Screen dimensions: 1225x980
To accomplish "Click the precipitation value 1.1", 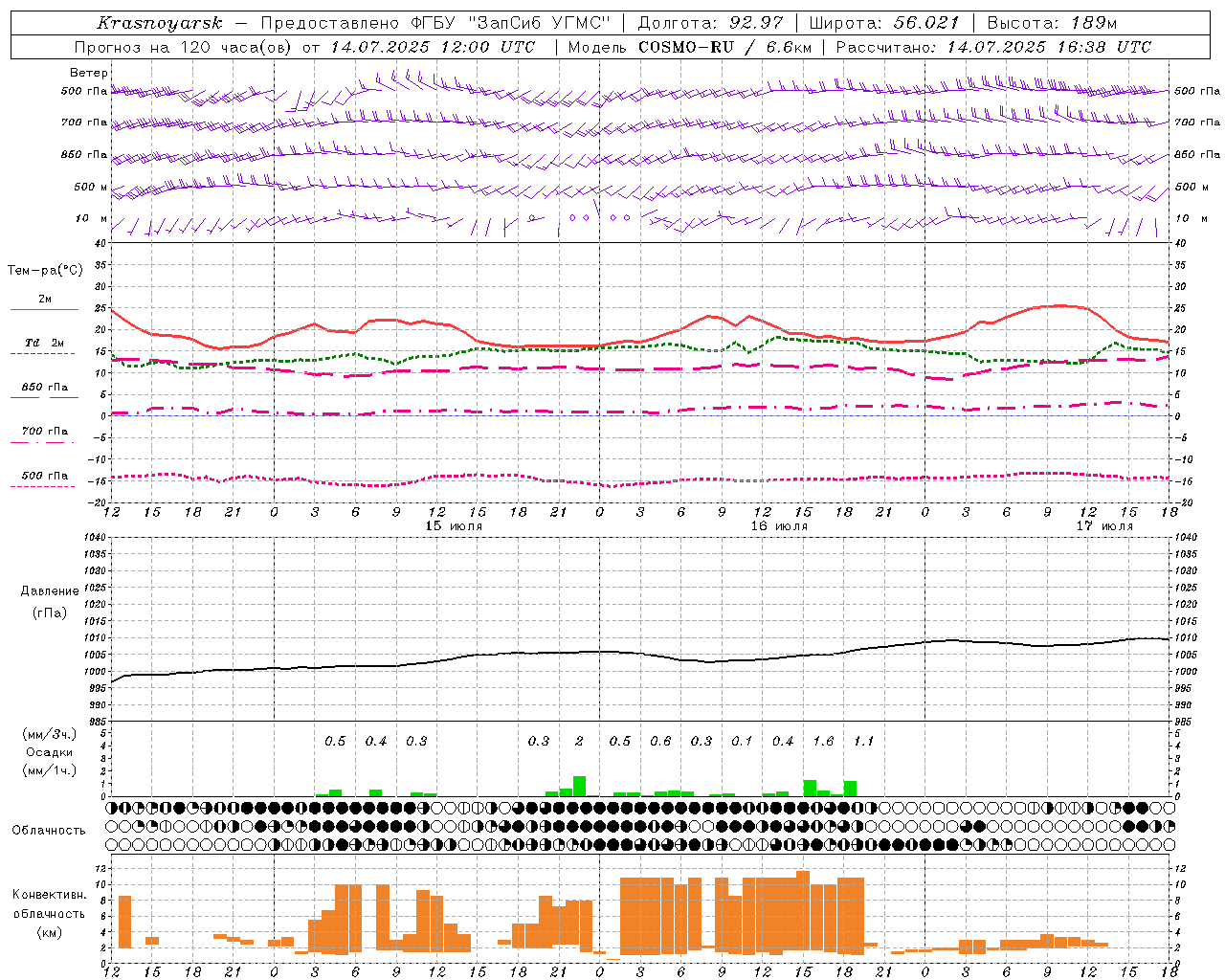I will coord(863,741).
